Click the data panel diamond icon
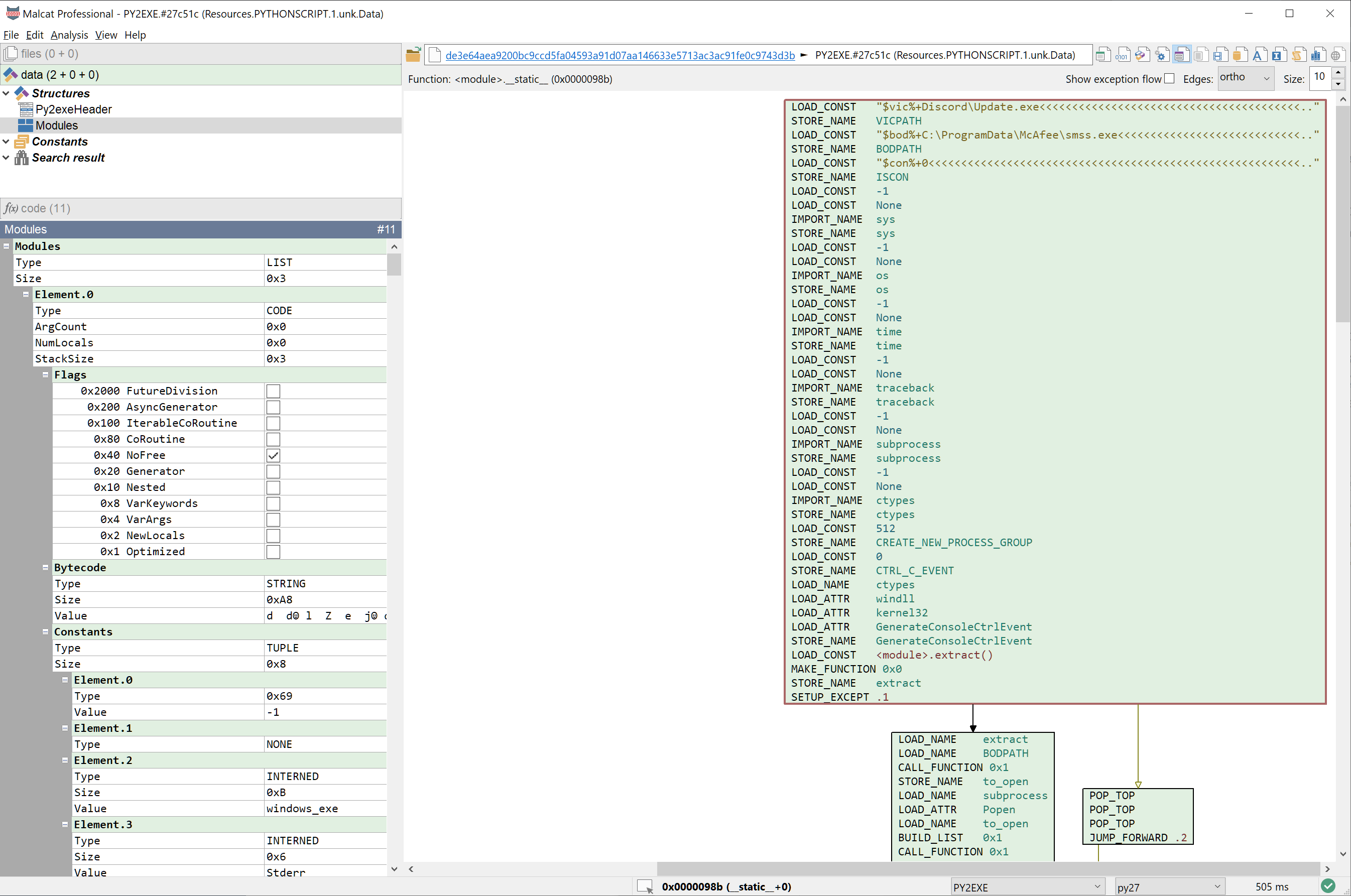 click(x=10, y=74)
